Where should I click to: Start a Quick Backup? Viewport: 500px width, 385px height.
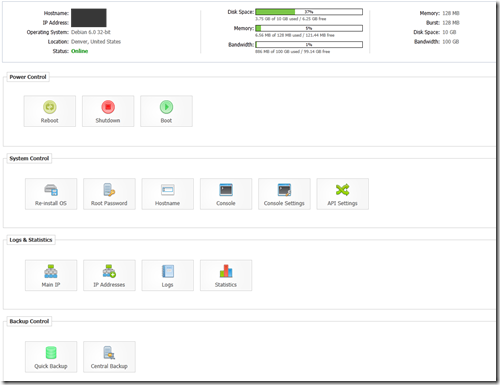pos(51,357)
